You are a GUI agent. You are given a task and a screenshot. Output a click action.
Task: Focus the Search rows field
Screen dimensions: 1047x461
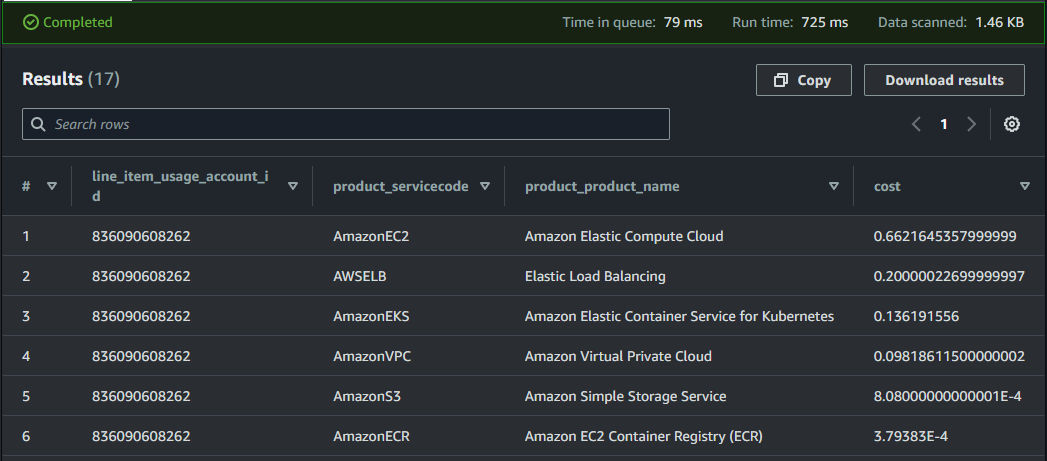tap(346, 124)
